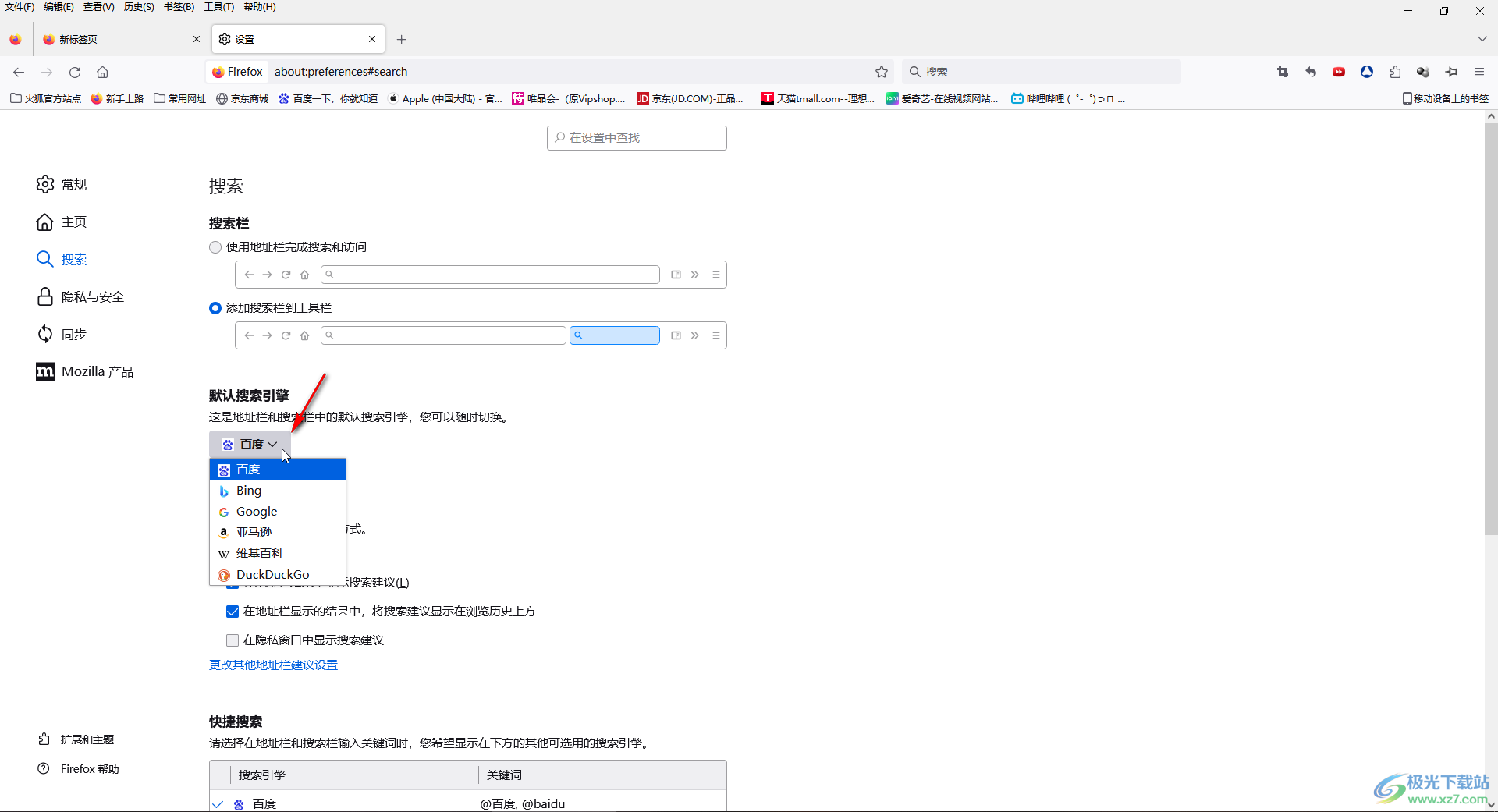
Task: Choose 维基百科 from the engine list
Action: pos(278,553)
